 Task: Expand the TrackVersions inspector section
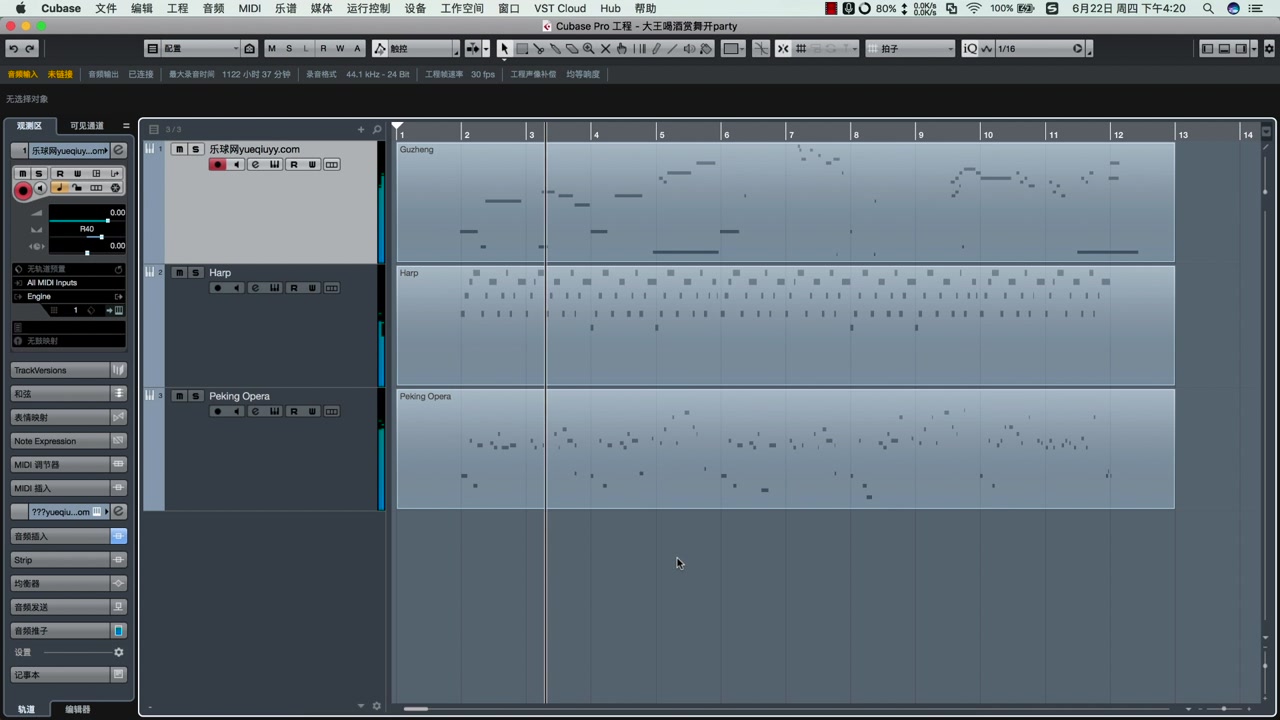point(69,370)
